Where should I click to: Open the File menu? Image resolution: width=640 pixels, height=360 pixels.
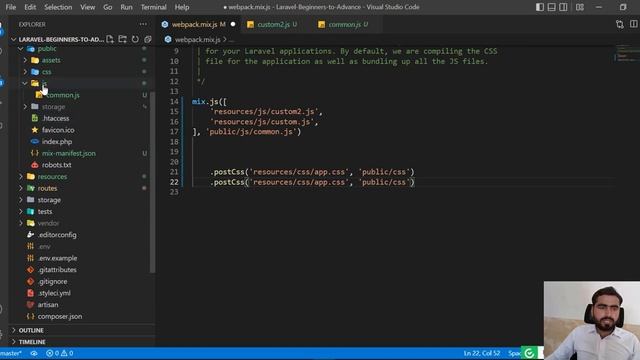[11, 7]
